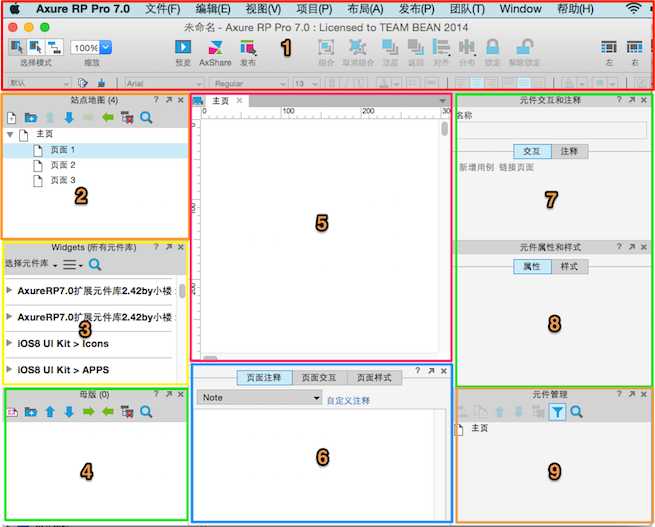Click the 锁定 lock toolbar icon
The height and width of the screenshot is (527, 655).
pos(493,47)
